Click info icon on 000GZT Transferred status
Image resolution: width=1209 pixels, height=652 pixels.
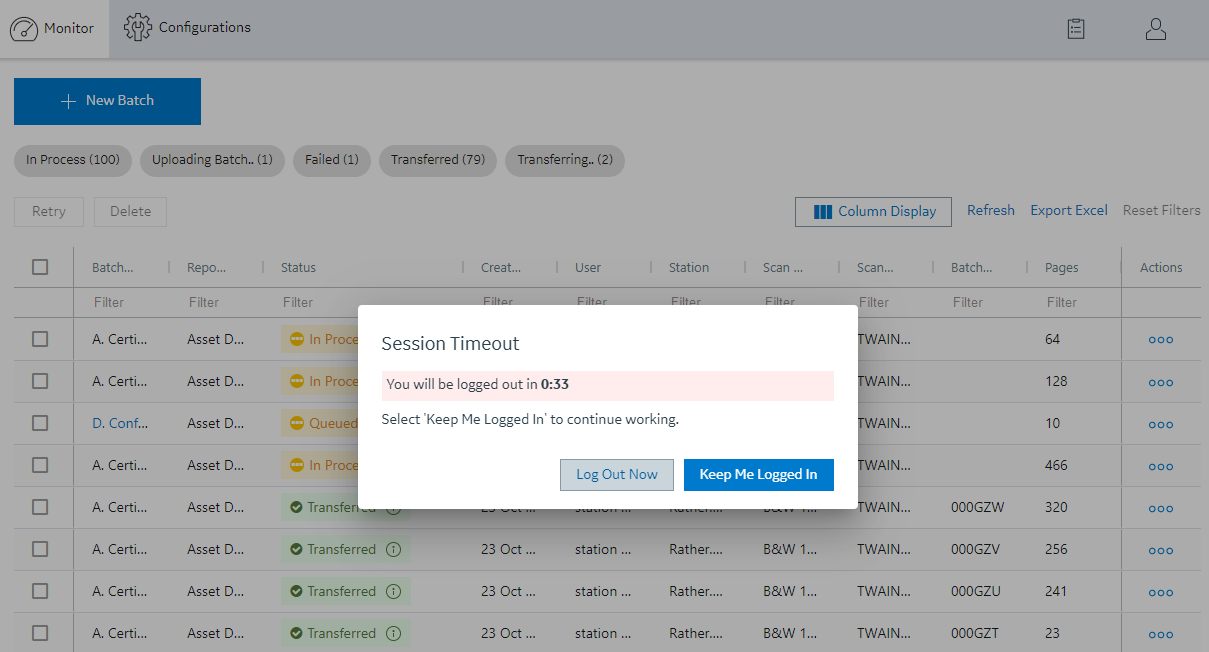coord(393,633)
